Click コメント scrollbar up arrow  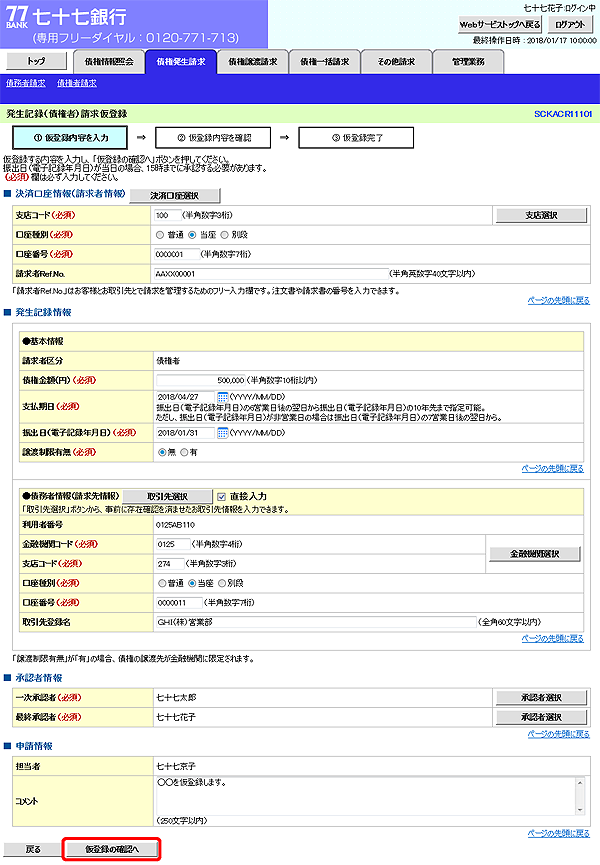point(580,782)
